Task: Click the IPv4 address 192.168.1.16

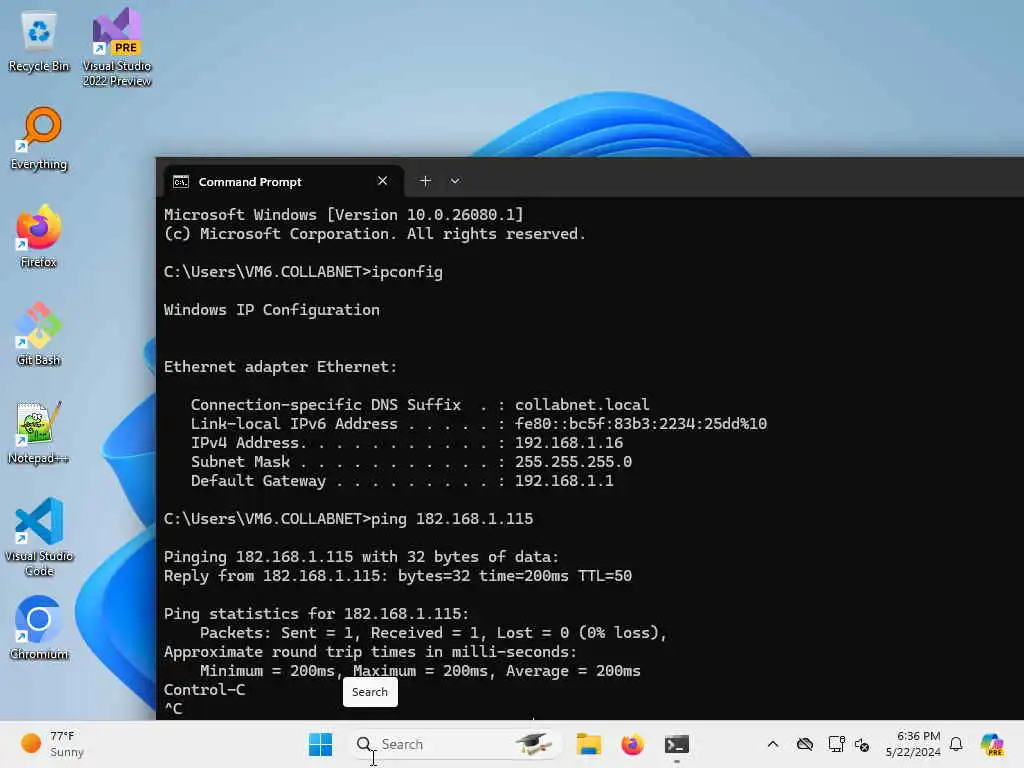Action: 569,443
